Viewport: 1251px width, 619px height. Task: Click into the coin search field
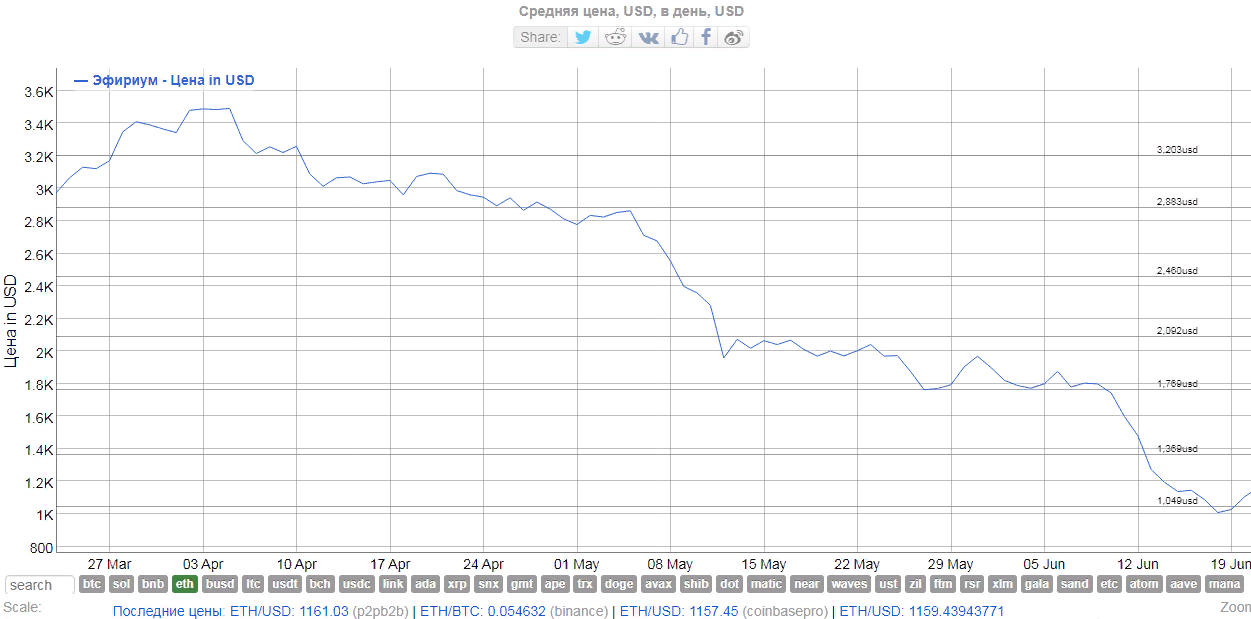[x=40, y=585]
